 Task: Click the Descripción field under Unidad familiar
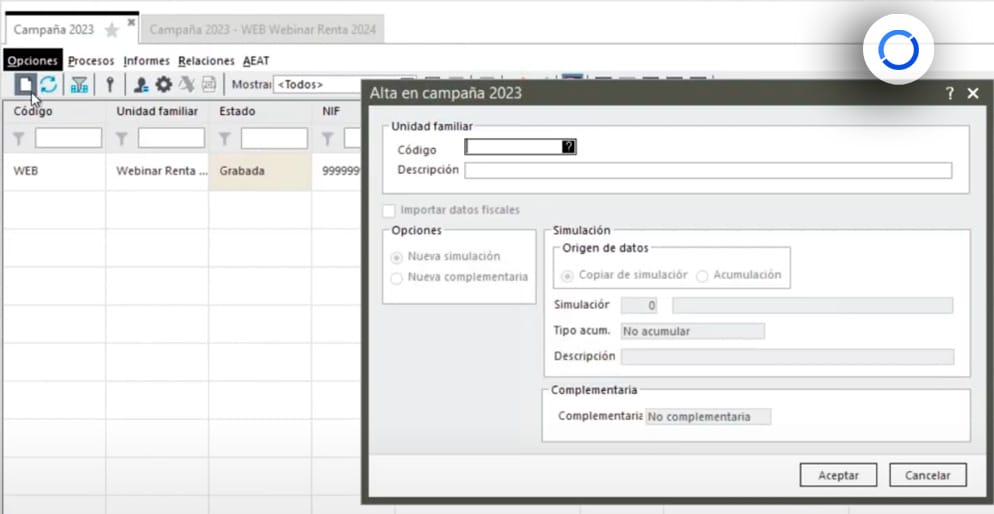(708, 170)
